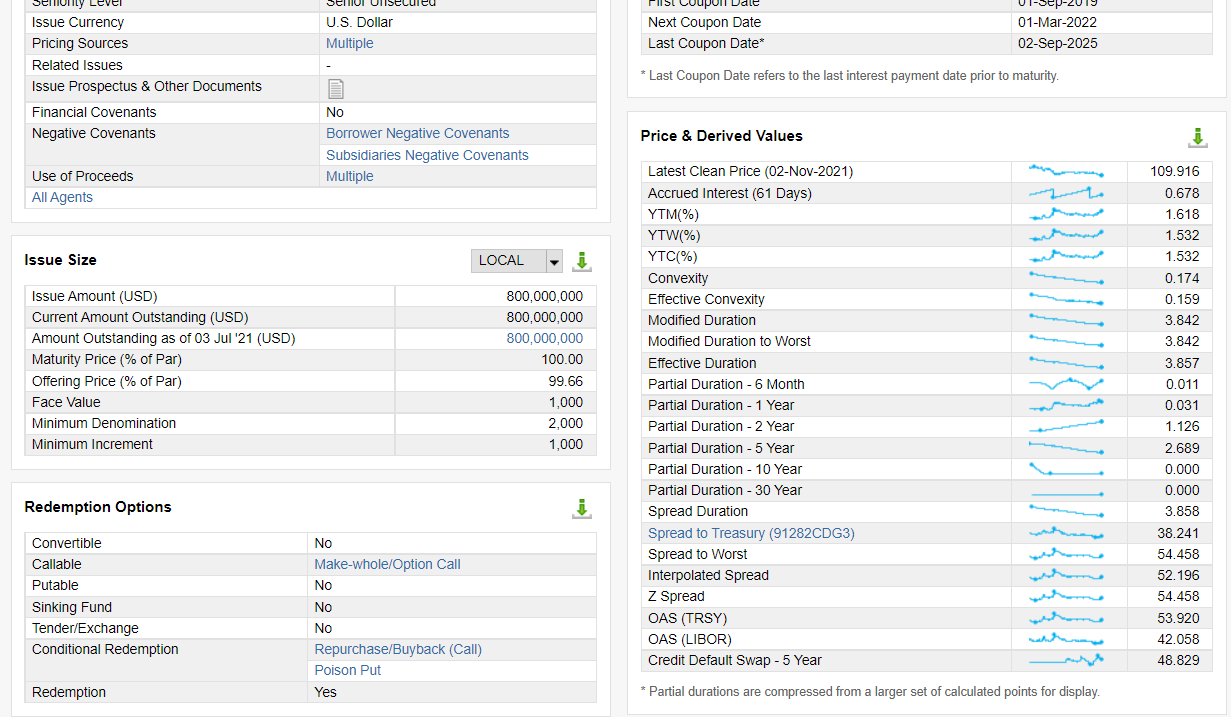Download the Issue Size data
This screenshot has width=1231, height=717.
pyautogui.click(x=581, y=260)
